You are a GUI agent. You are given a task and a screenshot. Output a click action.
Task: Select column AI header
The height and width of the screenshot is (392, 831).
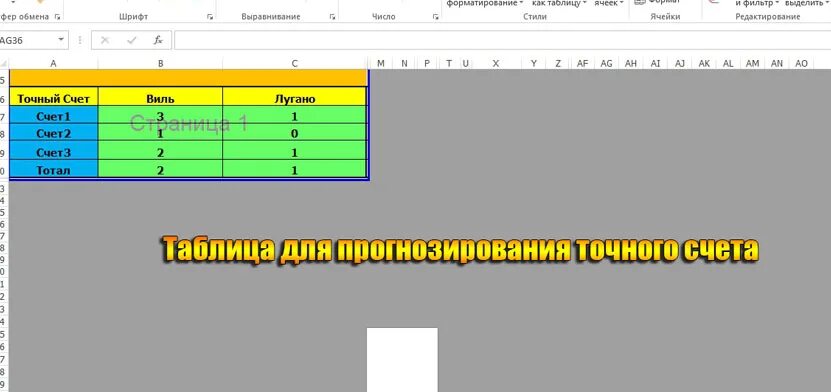(656, 64)
